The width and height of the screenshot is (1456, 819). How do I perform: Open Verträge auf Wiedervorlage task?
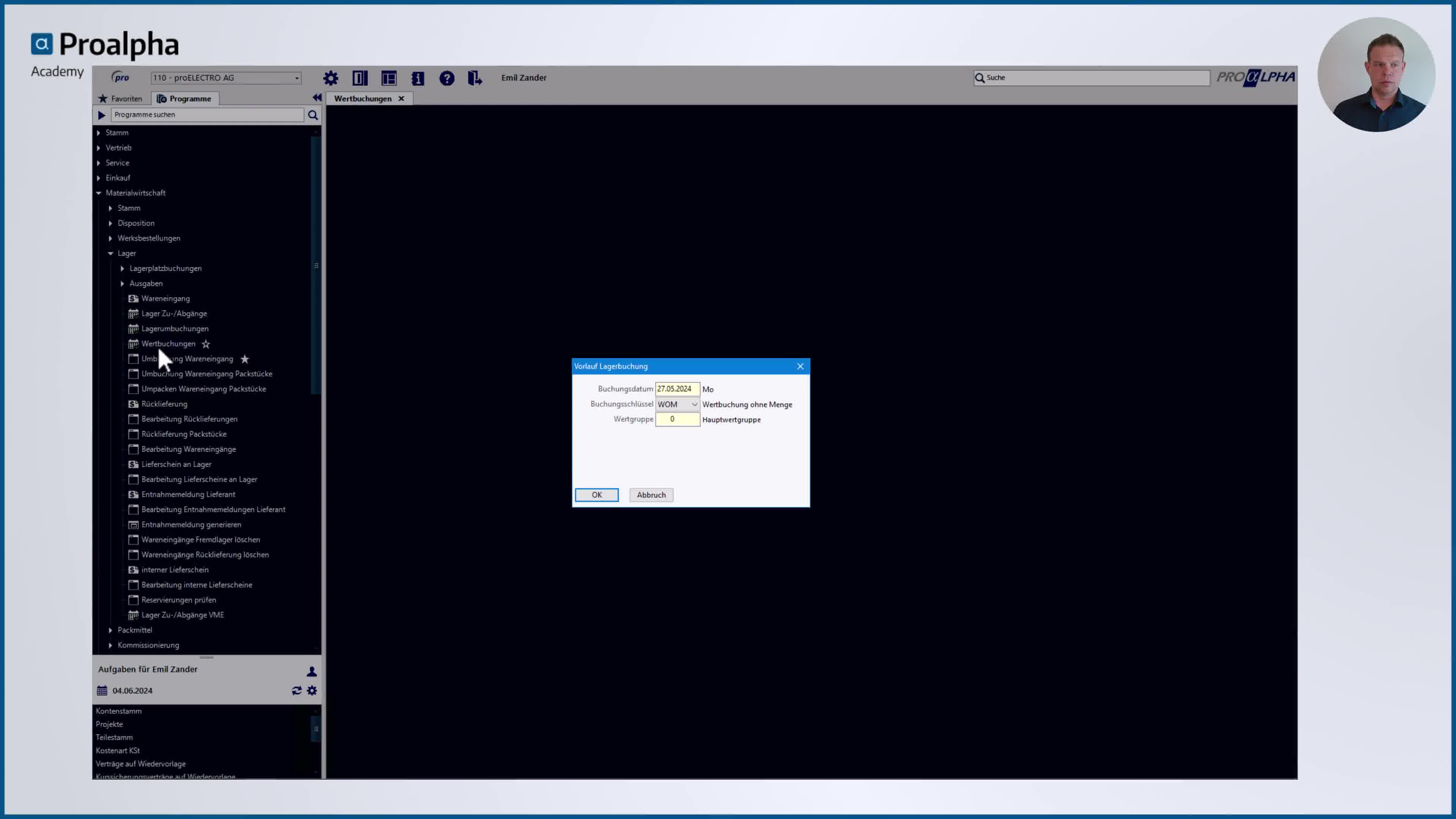coord(141,764)
